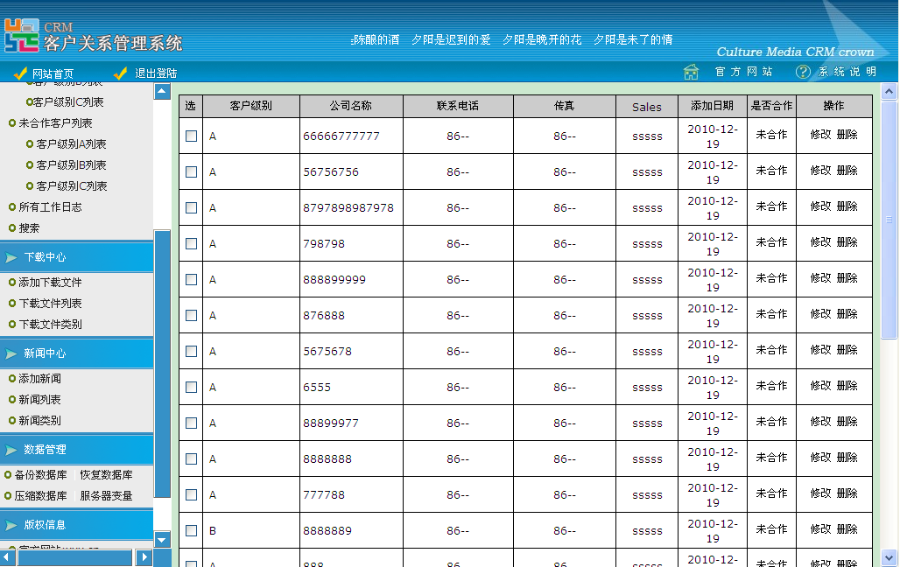Click the sidebar vertical scrollbar thumb
900x567 pixels.
(x=162, y=364)
